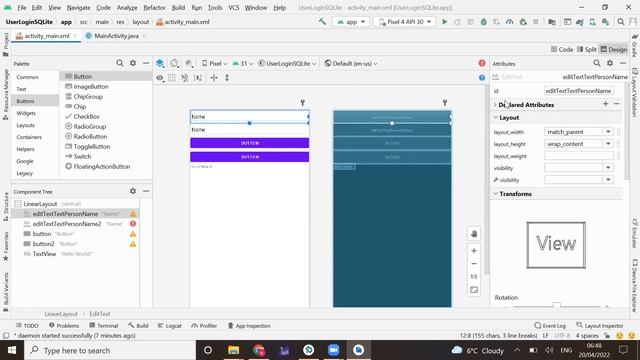Image resolution: width=640 pixels, height=360 pixels.
Task: Select TextView in the component tree
Action: (44, 254)
